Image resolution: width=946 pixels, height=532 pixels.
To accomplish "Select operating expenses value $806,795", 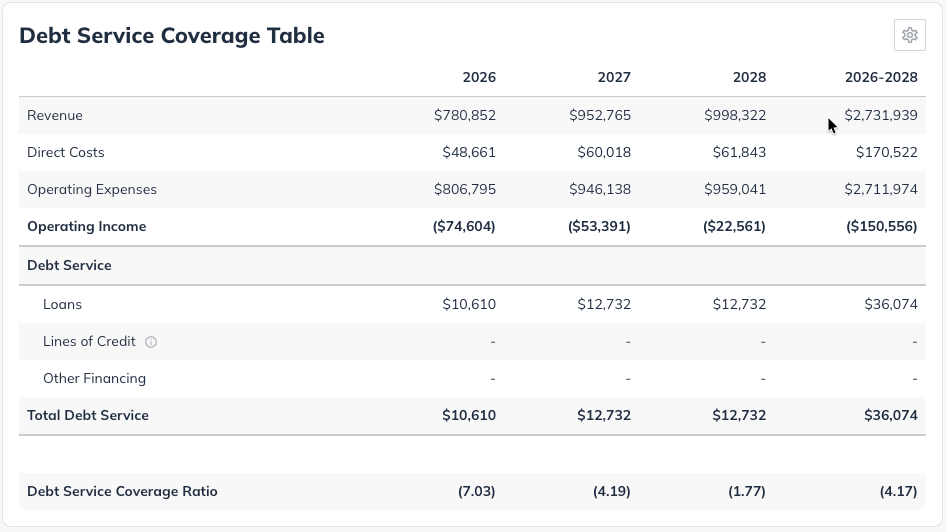I will coord(465,189).
